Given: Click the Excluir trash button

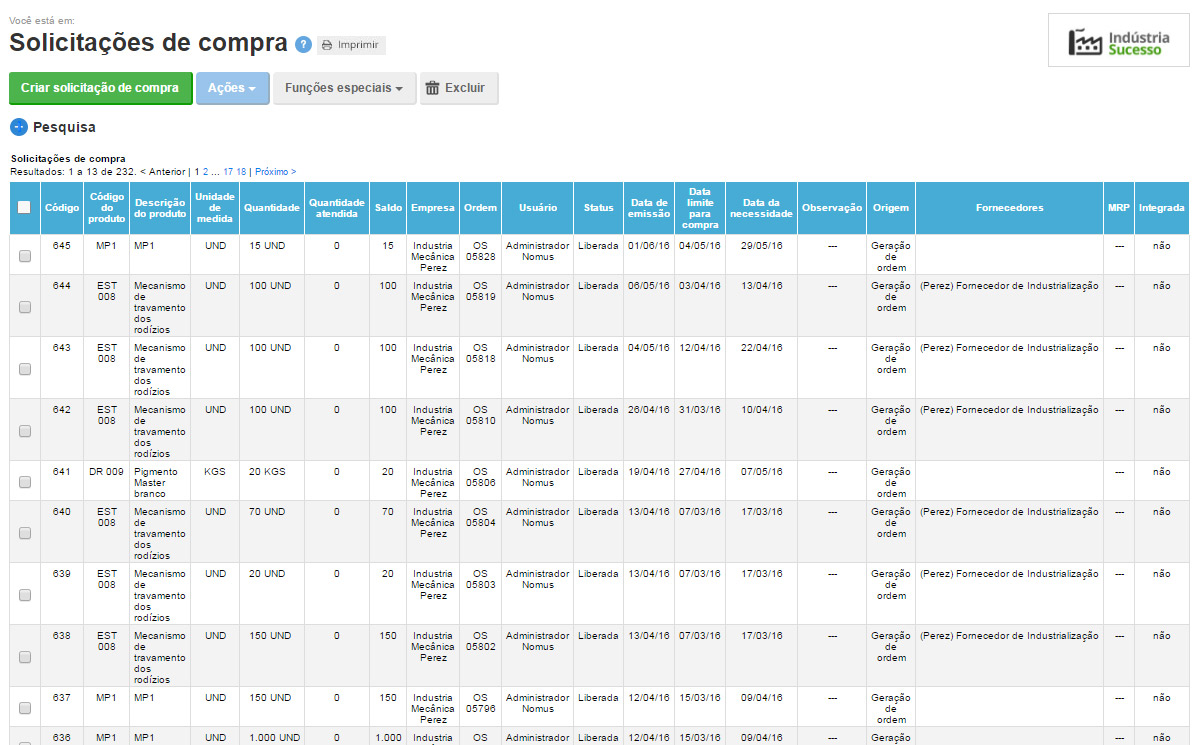Looking at the screenshot, I should coord(456,88).
